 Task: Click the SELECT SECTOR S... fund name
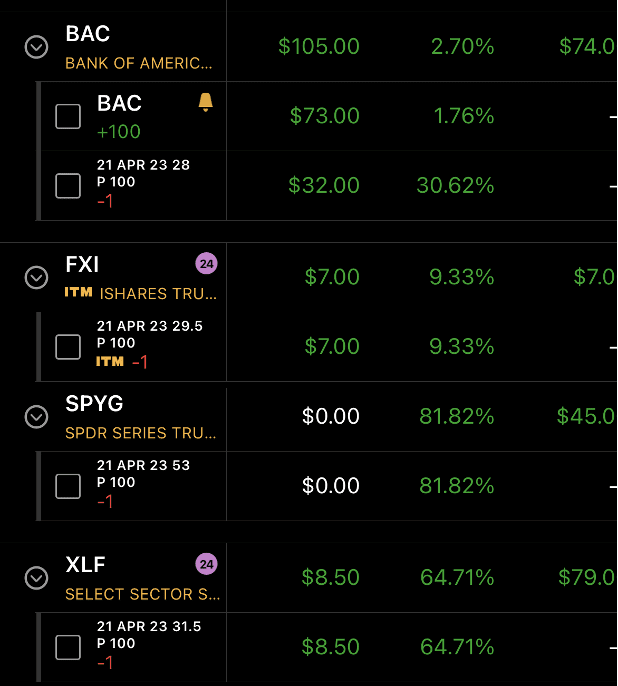(x=142, y=594)
